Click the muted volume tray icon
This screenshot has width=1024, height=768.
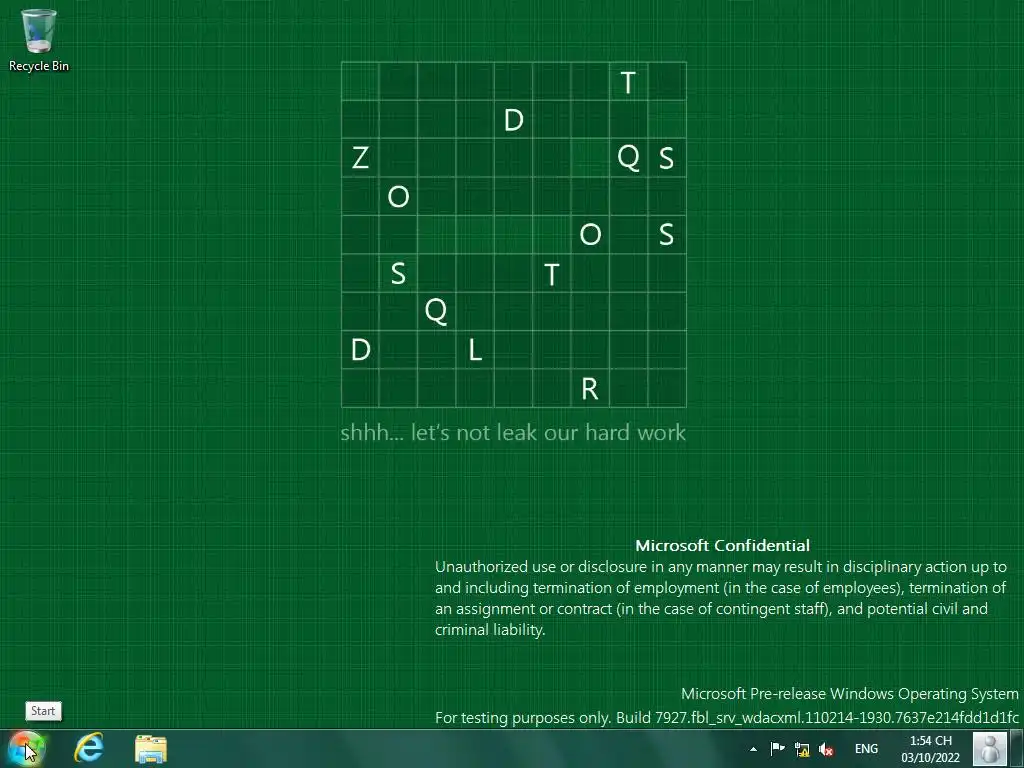(x=826, y=749)
